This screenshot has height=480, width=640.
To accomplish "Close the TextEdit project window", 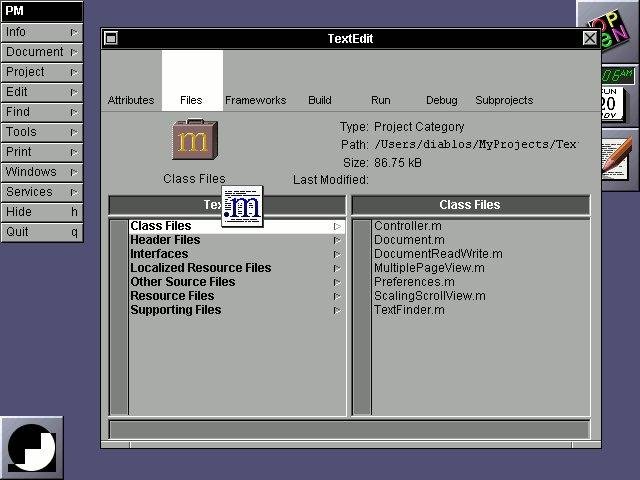I will 589,38.
